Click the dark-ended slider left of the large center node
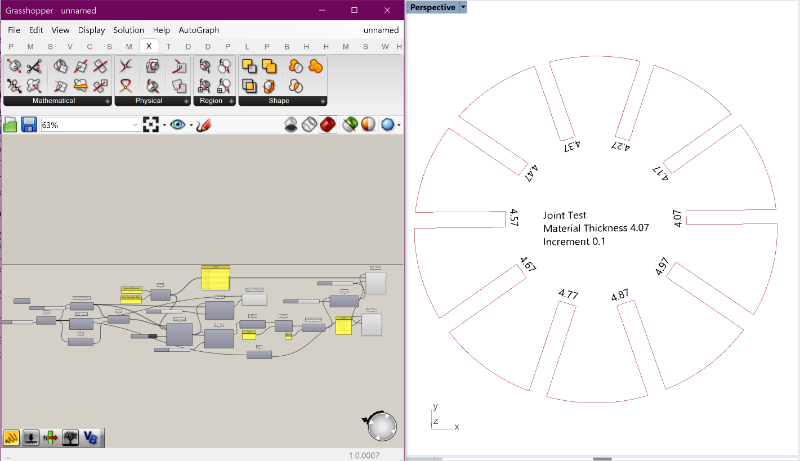The height and width of the screenshot is (461, 800). tap(144, 336)
